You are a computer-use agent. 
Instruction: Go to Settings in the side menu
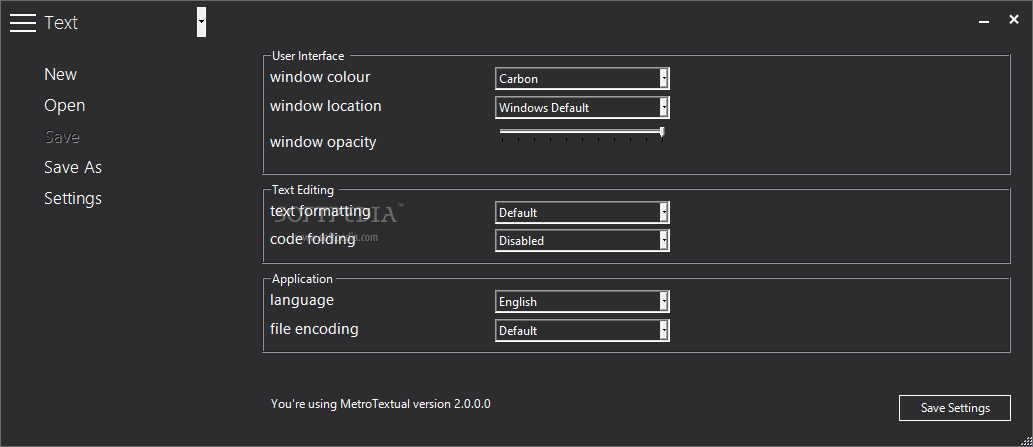[73, 199]
